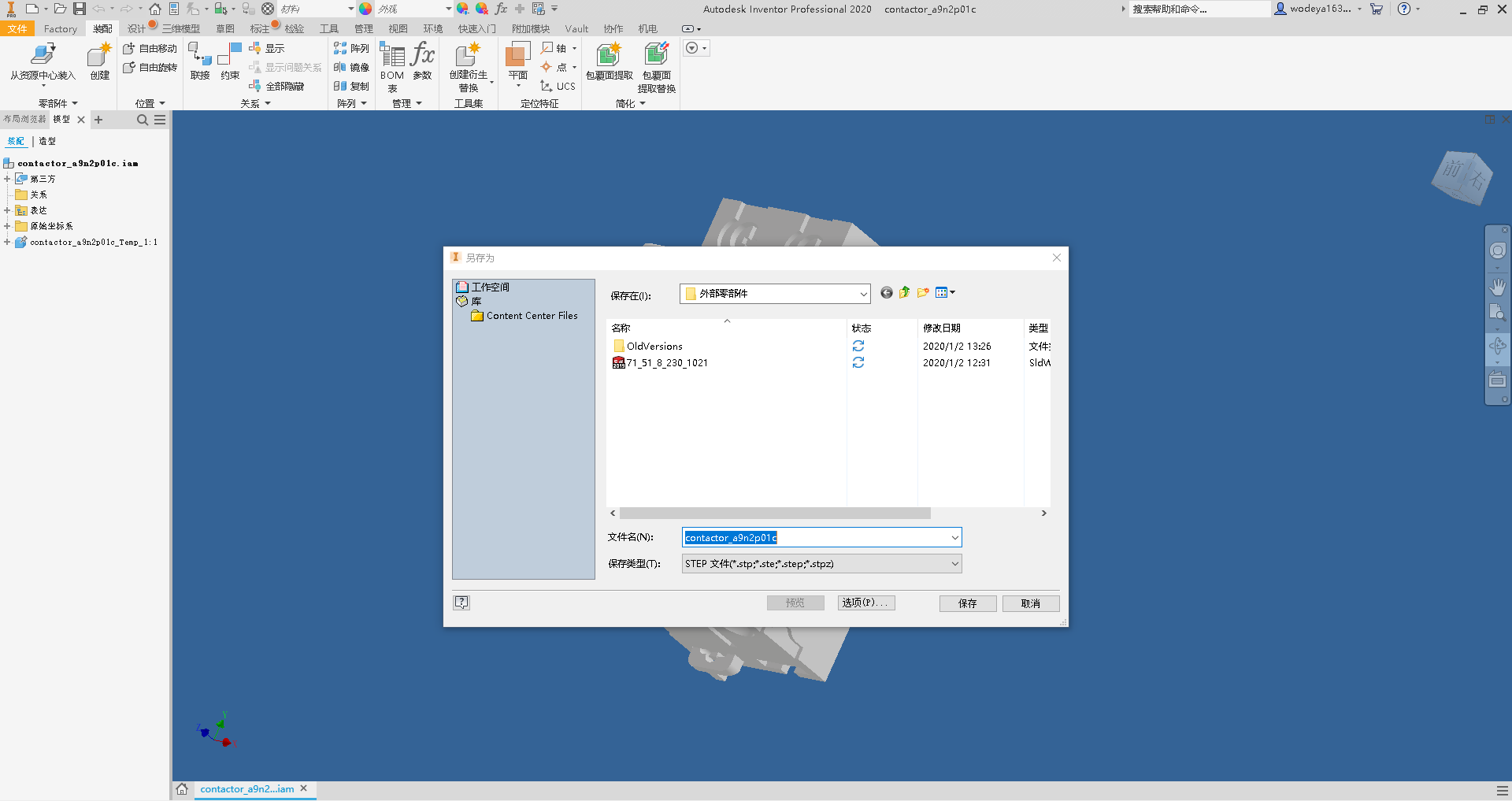Click the Plane work feature icon

(517, 57)
